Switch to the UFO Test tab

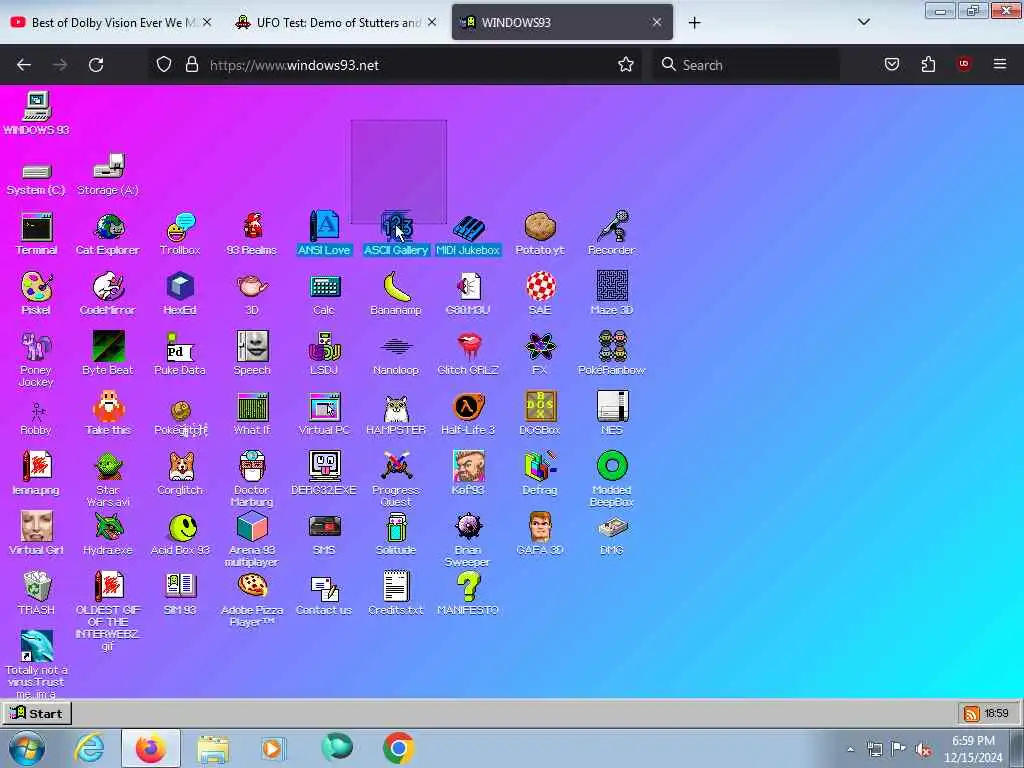pyautogui.click(x=337, y=22)
